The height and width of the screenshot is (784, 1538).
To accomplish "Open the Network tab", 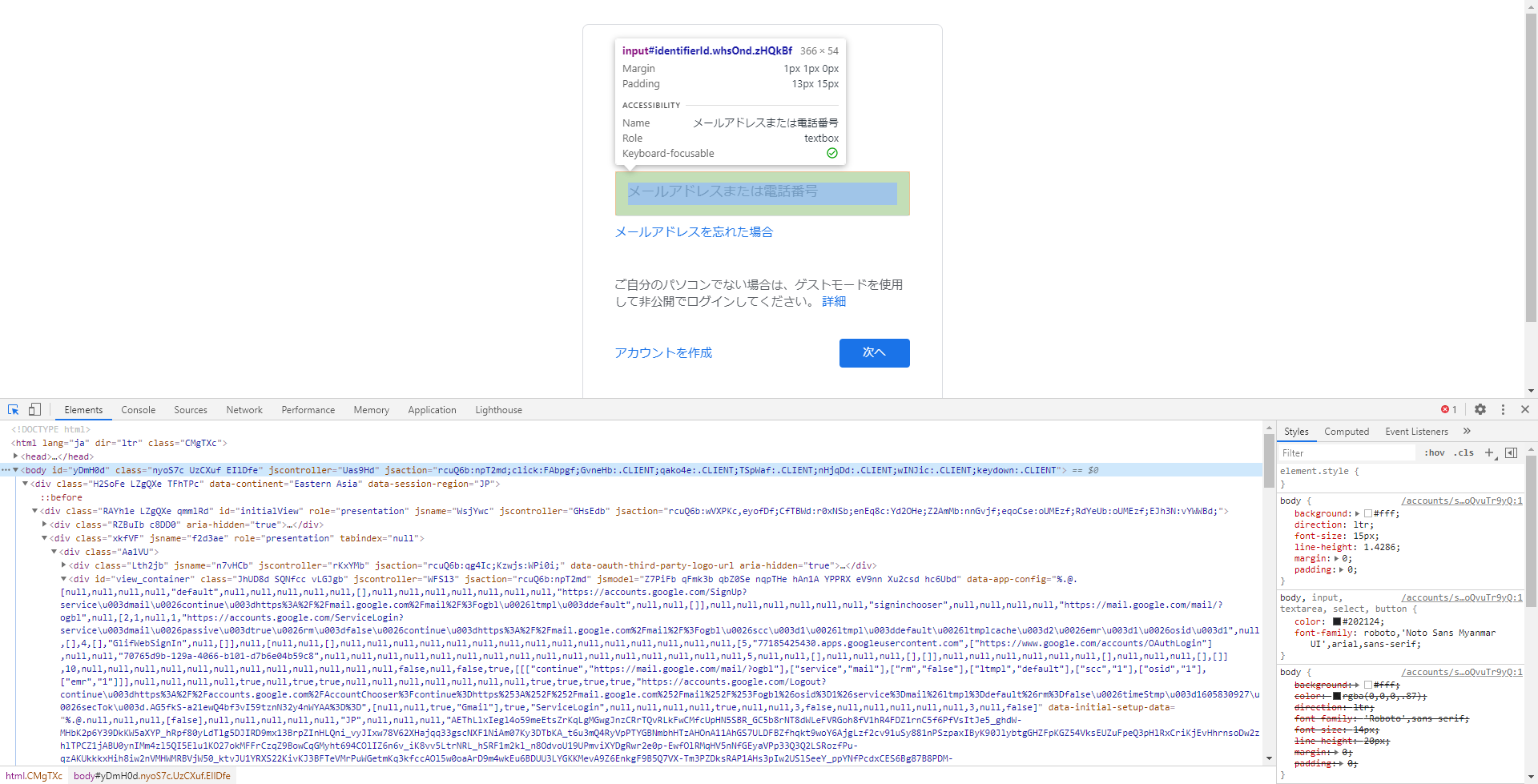I will 244,409.
